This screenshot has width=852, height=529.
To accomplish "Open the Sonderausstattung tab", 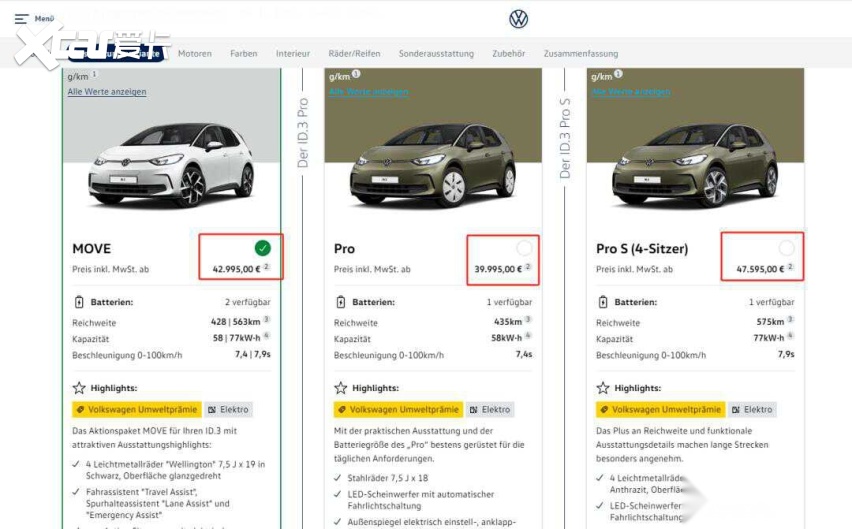I will click(436, 54).
